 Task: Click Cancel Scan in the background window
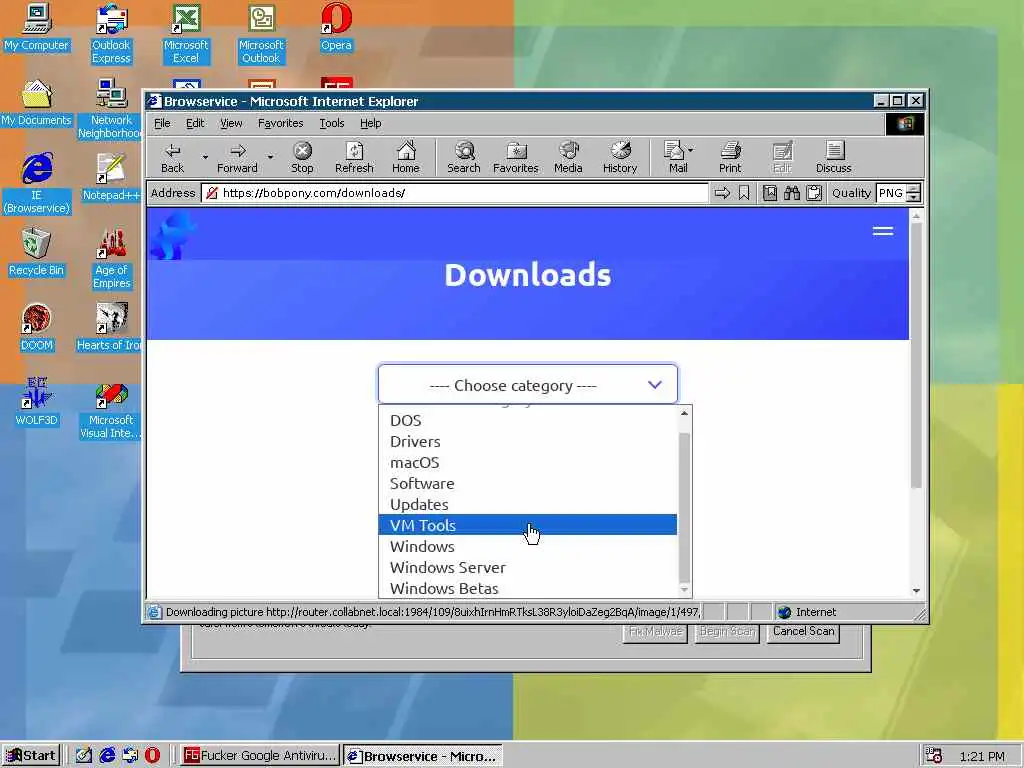[x=803, y=632]
